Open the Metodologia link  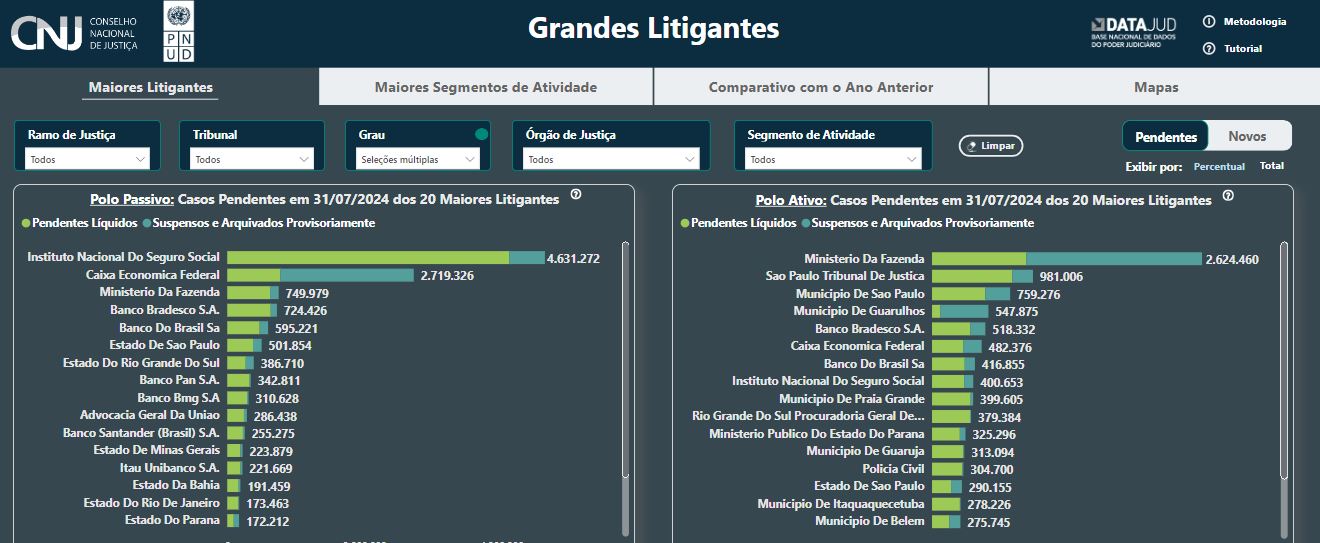1255,21
